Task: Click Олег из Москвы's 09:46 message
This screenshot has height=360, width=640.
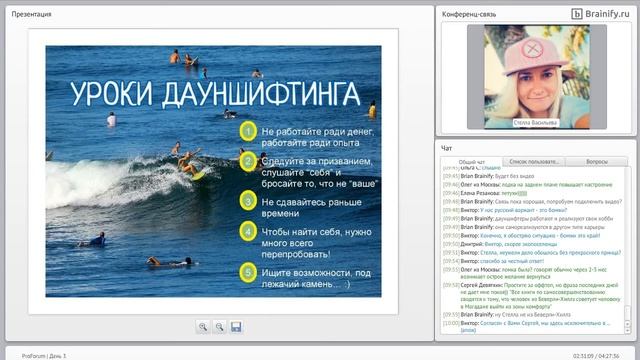Action: click(528, 185)
